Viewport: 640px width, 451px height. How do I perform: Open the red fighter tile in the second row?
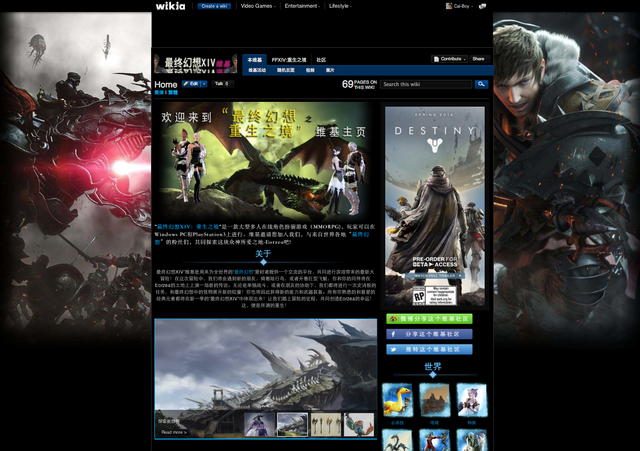(x=434, y=440)
